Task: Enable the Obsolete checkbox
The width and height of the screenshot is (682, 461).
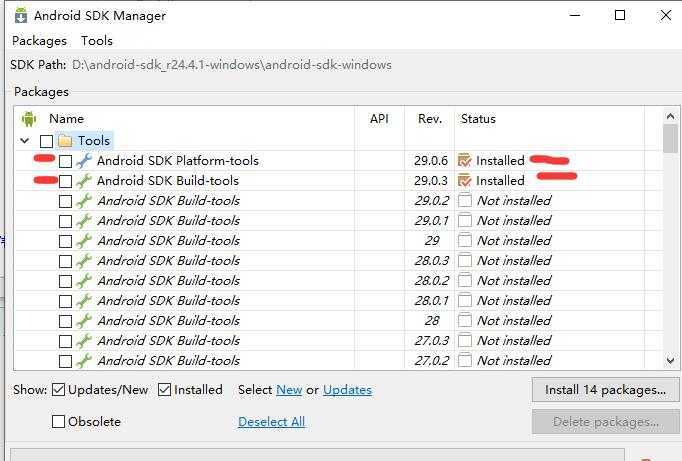Action: [x=59, y=422]
